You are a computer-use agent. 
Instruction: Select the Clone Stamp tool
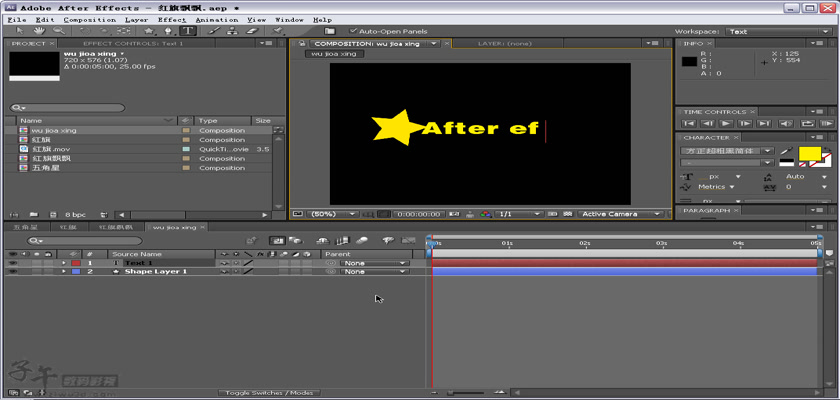[232, 32]
